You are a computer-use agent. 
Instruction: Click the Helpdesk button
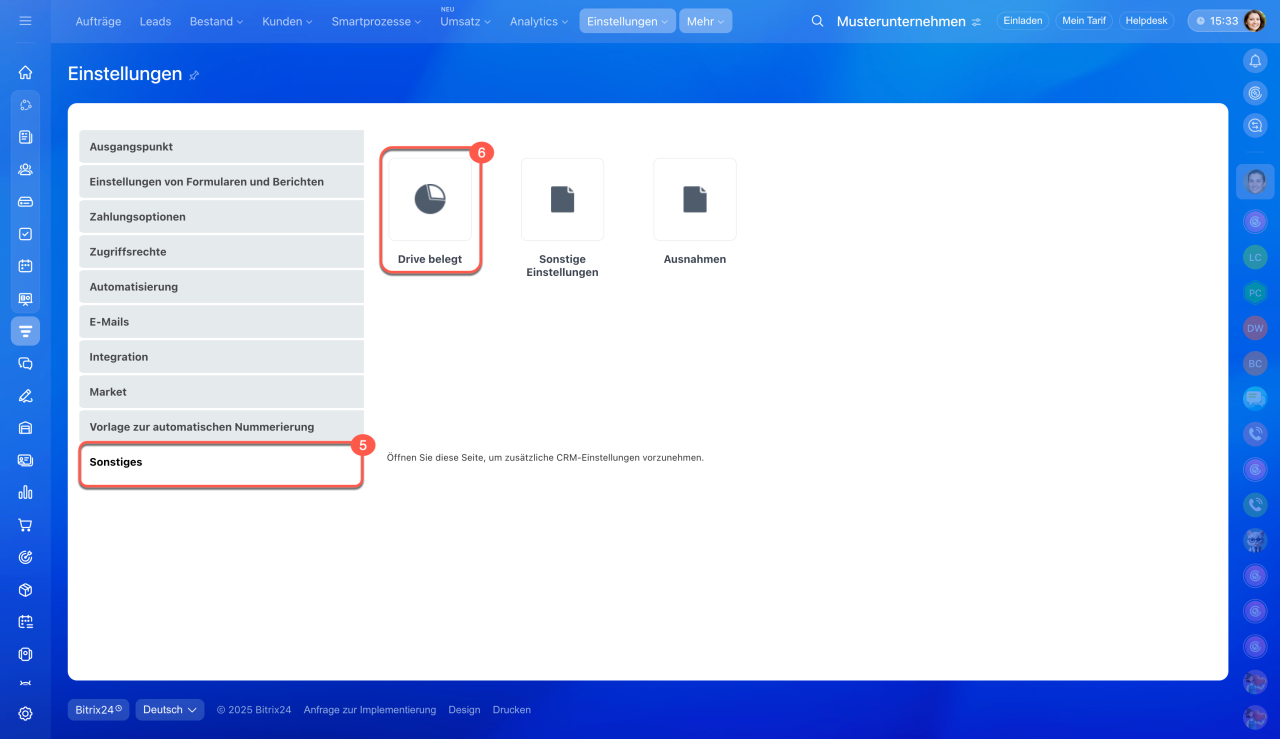pyautogui.click(x=1146, y=21)
